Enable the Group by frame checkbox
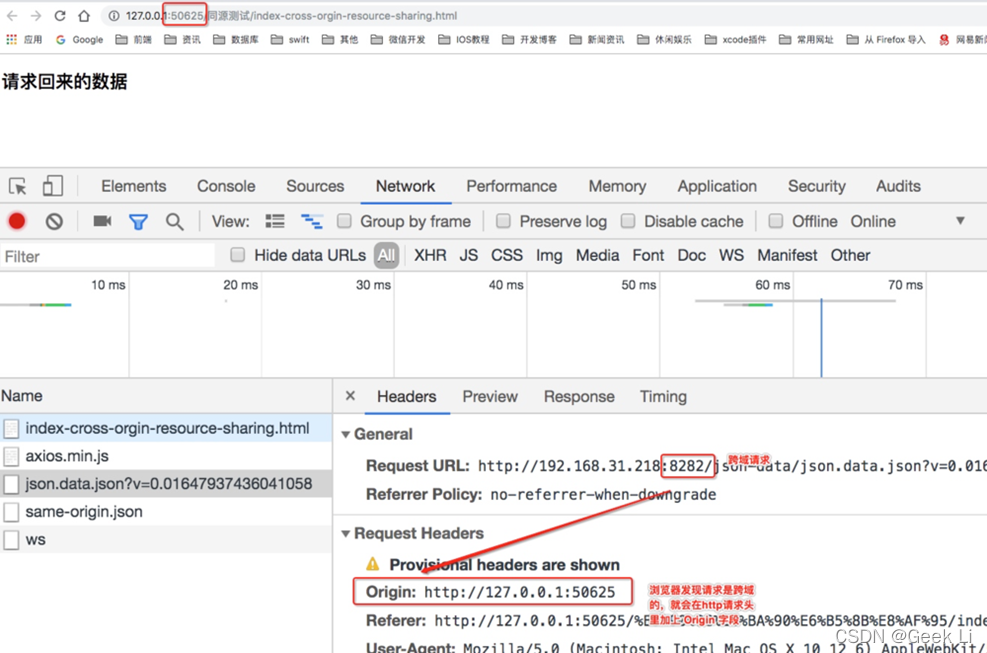The image size is (987, 653). [344, 221]
